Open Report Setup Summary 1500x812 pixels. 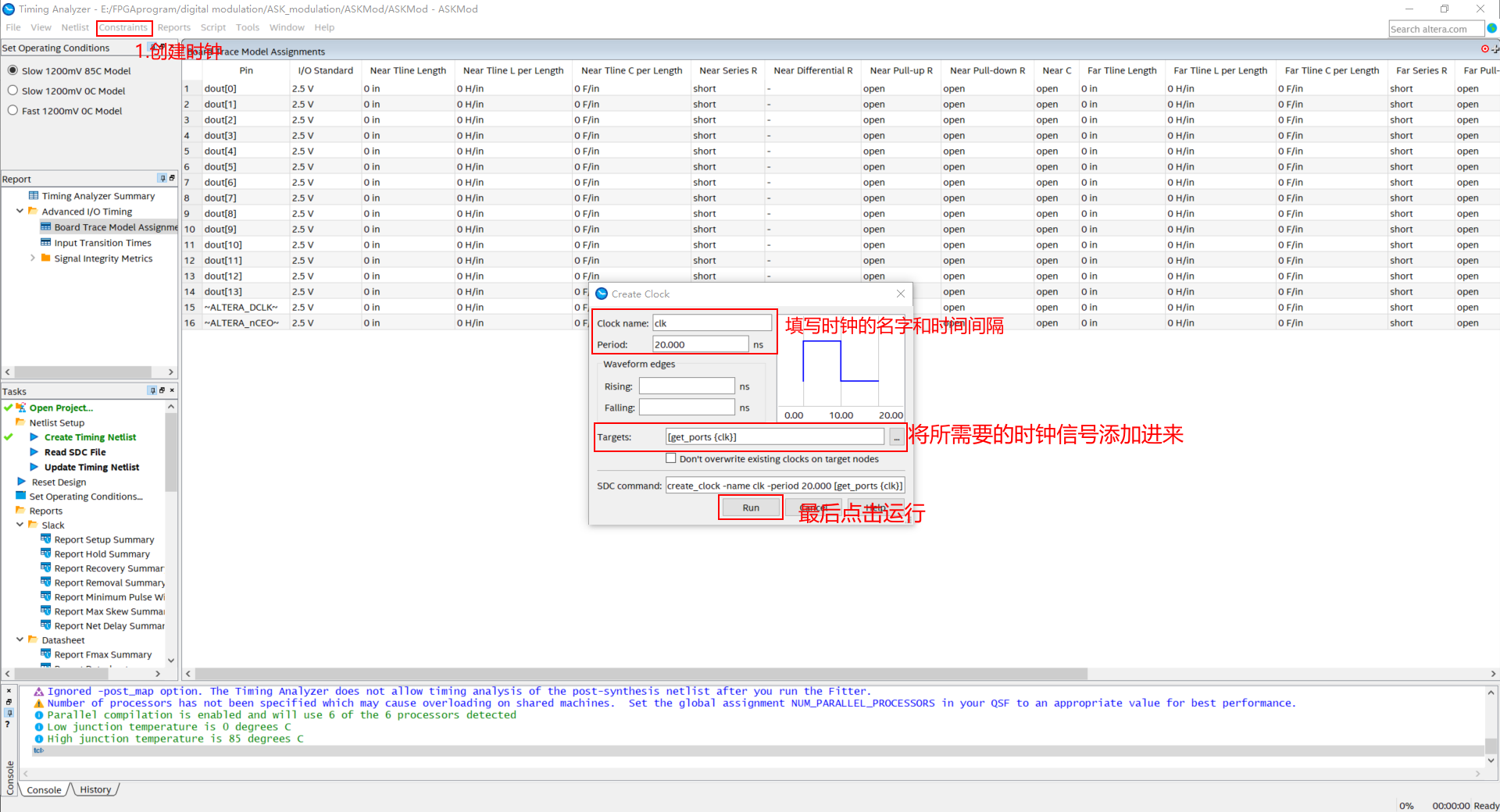tap(104, 539)
